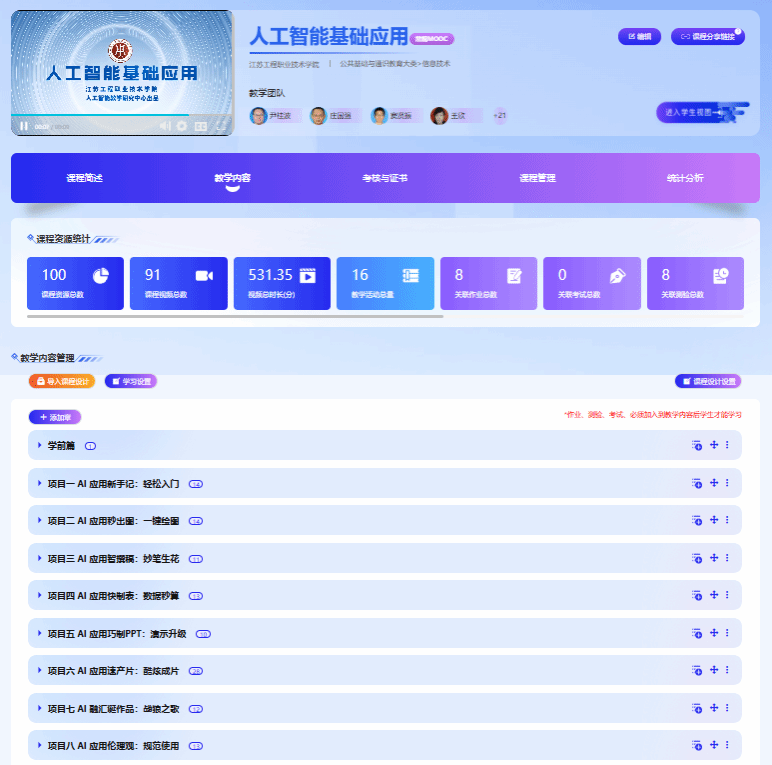Open the 统计分析 tab
Screen dimensions: 772x765
[685, 178]
